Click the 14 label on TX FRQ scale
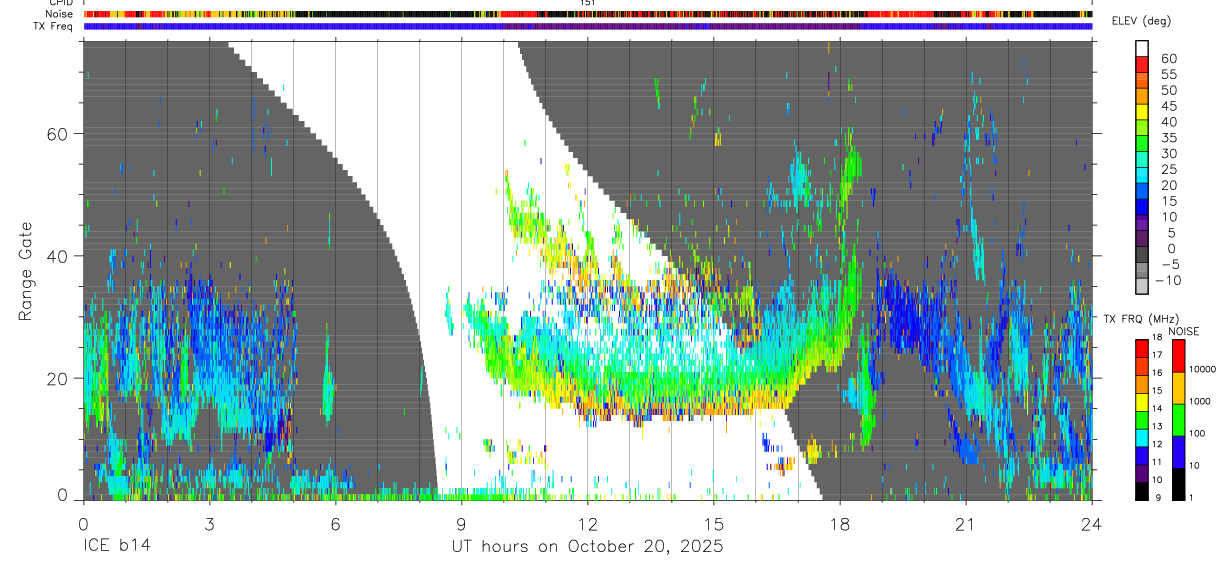Image resolution: width=1228 pixels, height=567 pixels. (x=1156, y=409)
